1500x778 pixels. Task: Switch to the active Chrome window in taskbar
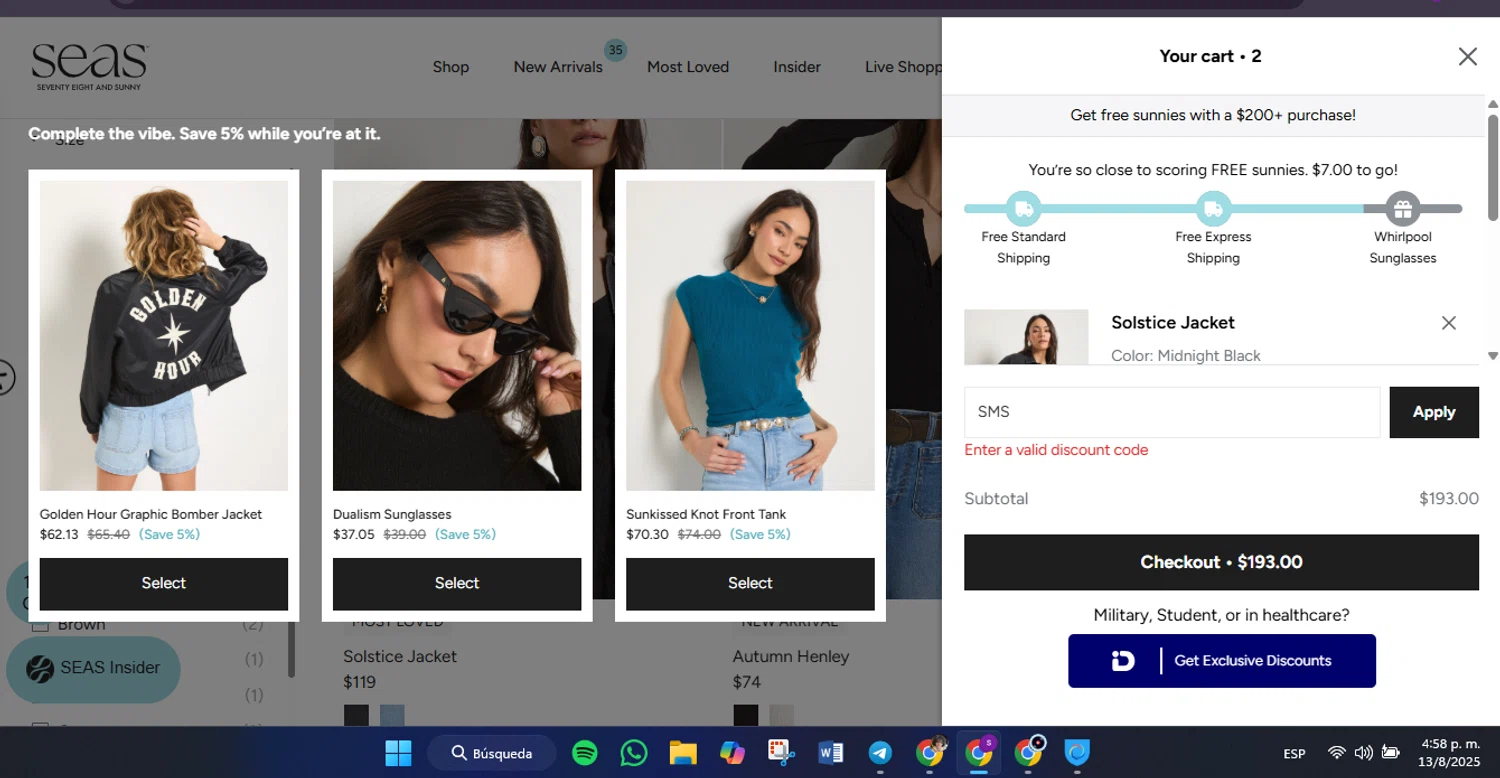978,753
